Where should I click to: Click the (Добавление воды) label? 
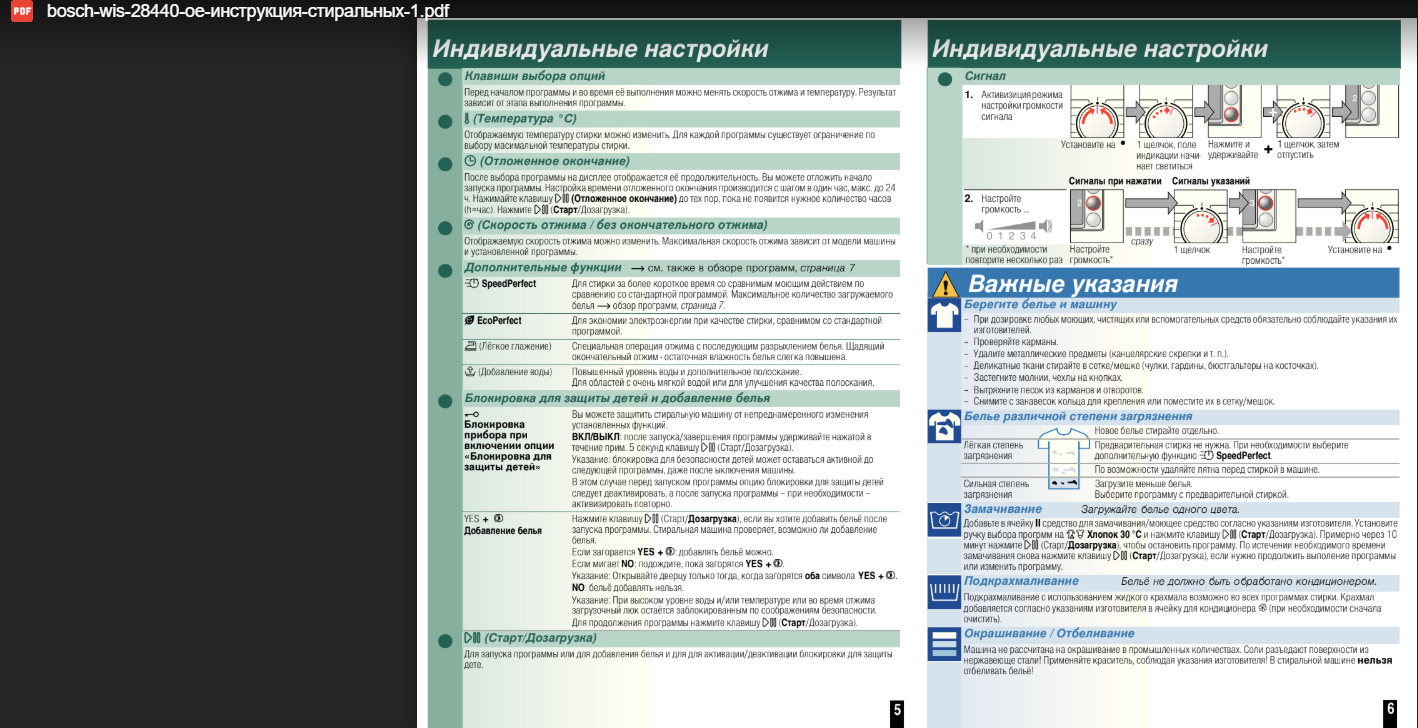[x=513, y=372]
